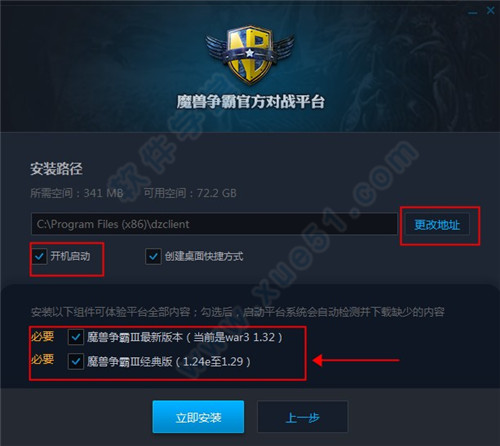500x446 pixels.
Task: Click the 魔兽争霸官方对战平台 title text
Action: click(250, 102)
